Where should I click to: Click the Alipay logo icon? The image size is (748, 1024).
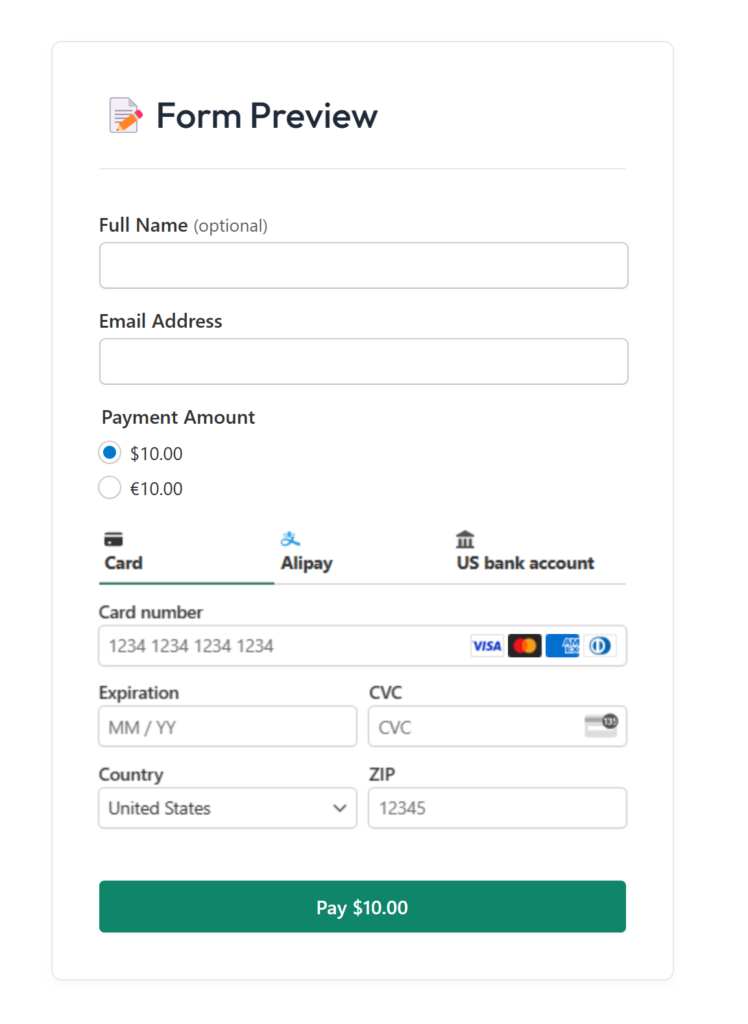[291, 540]
